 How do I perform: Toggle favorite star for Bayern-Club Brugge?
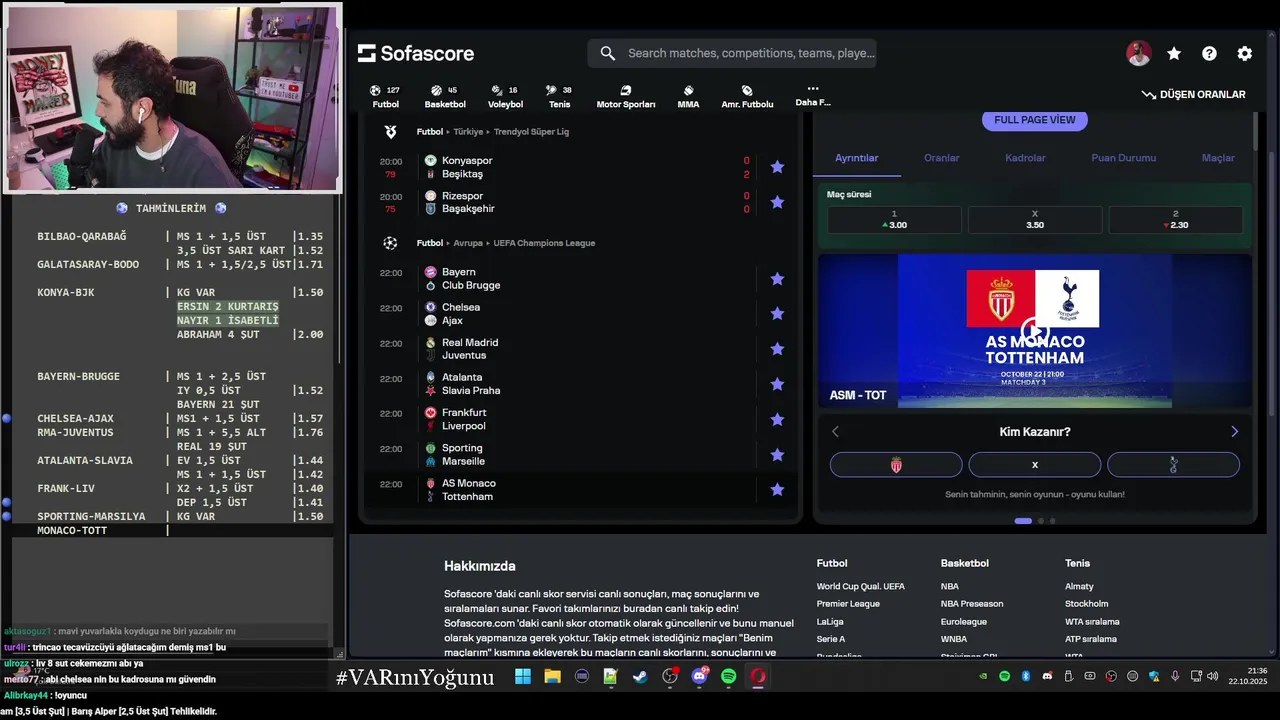click(x=777, y=279)
